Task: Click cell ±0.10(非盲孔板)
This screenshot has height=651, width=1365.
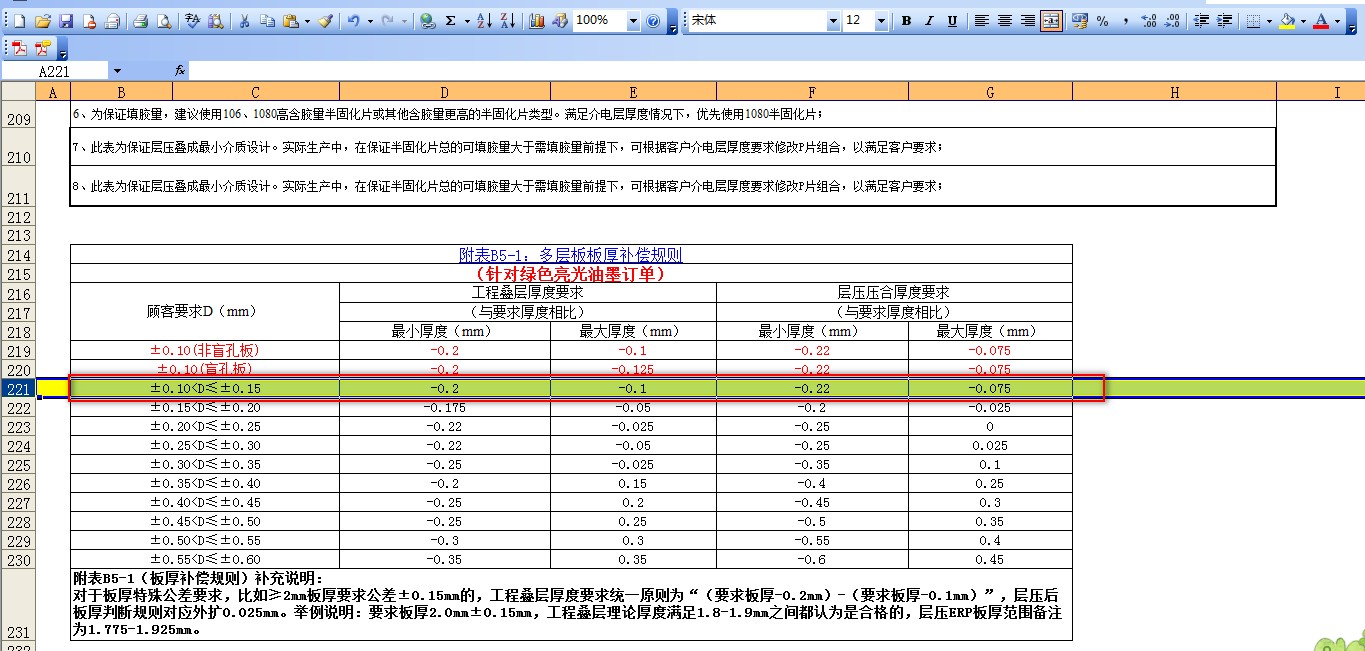Action: click(205, 351)
